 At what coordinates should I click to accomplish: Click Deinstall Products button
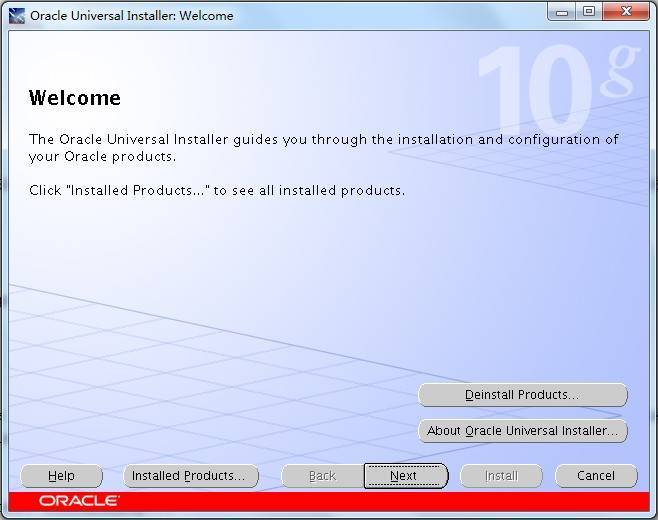click(522, 395)
